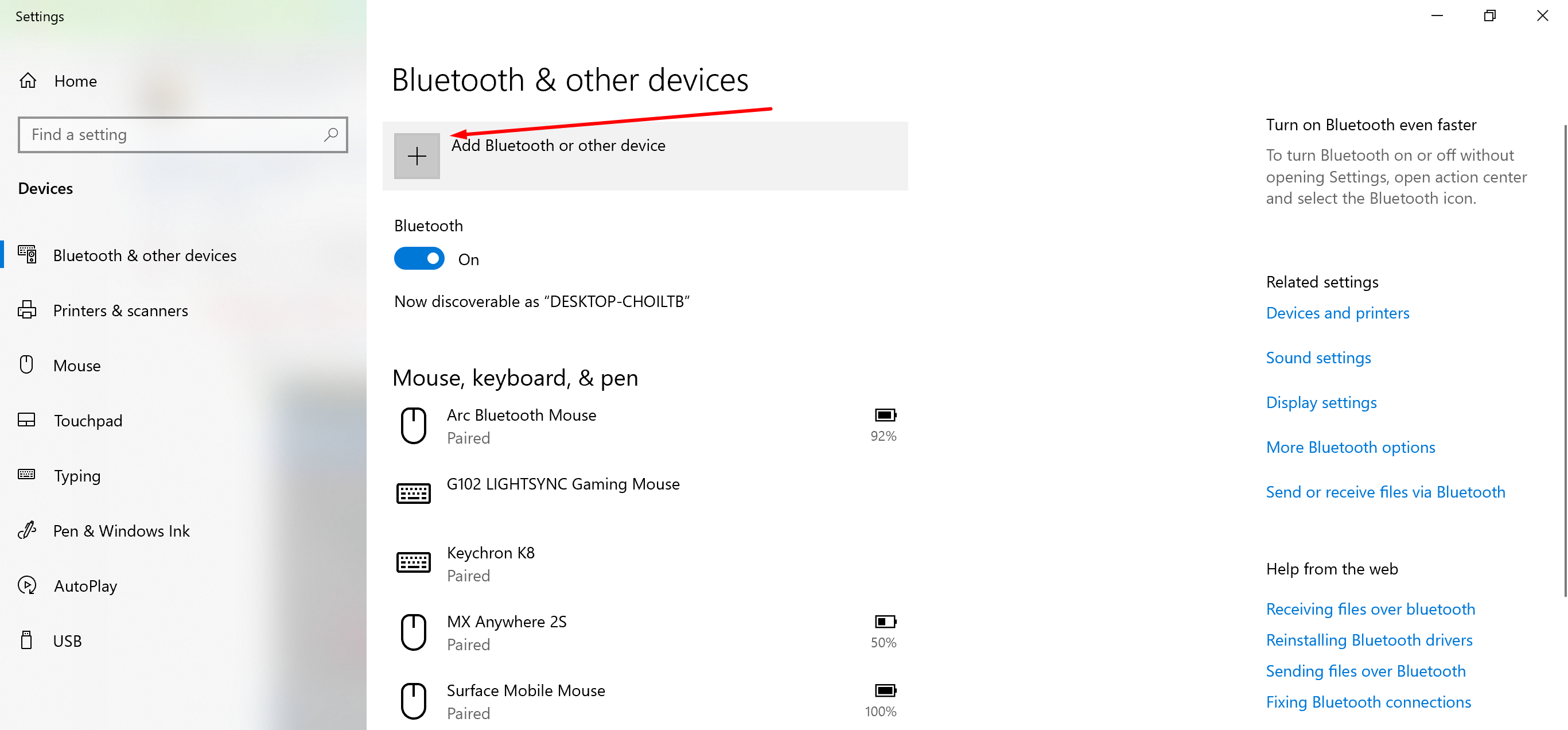Click the More Bluetooth options link
This screenshot has width=1568, height=730.
tap(1350, 448)
